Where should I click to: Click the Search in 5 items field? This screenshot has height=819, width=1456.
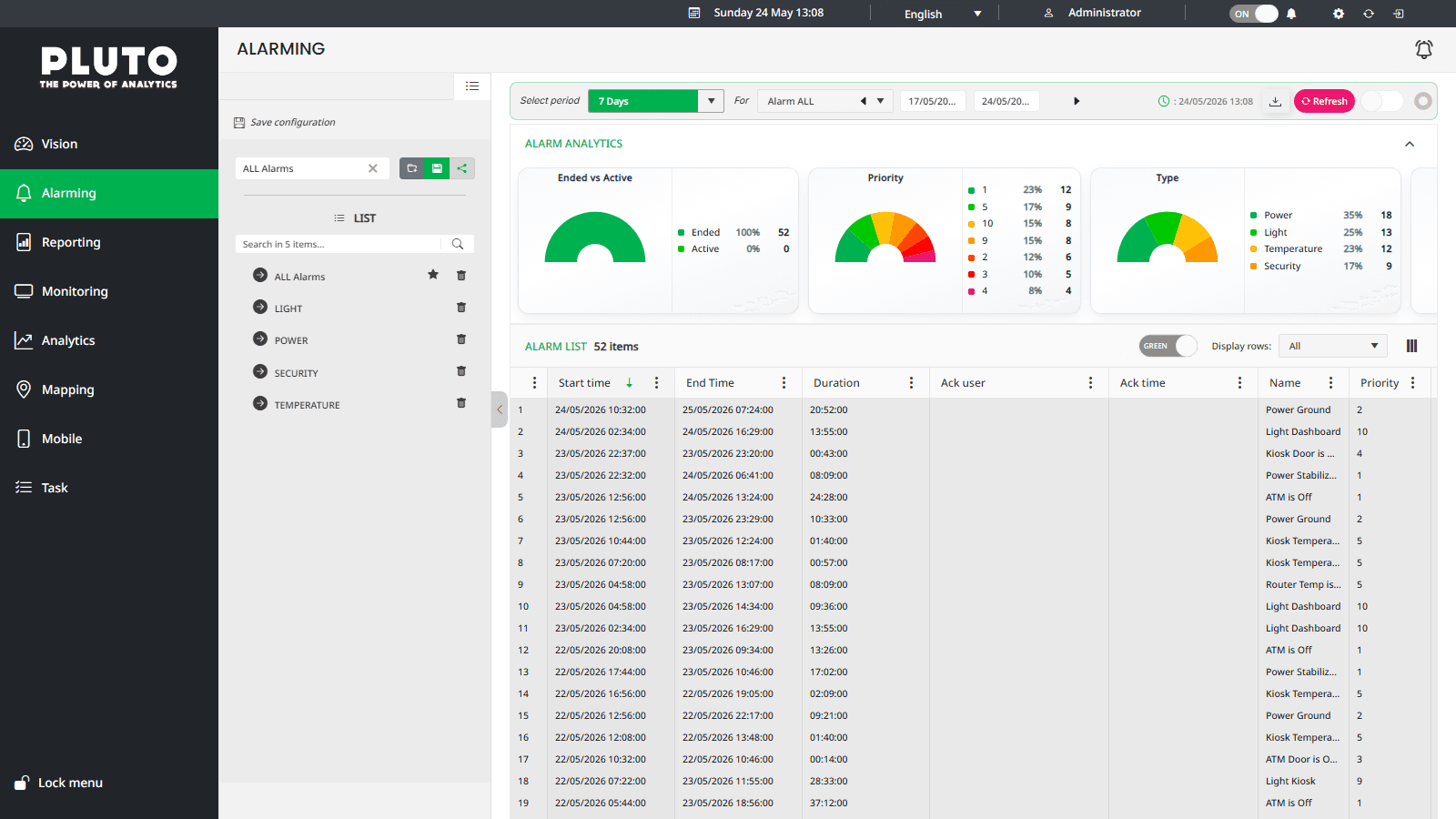pos(339,244)
